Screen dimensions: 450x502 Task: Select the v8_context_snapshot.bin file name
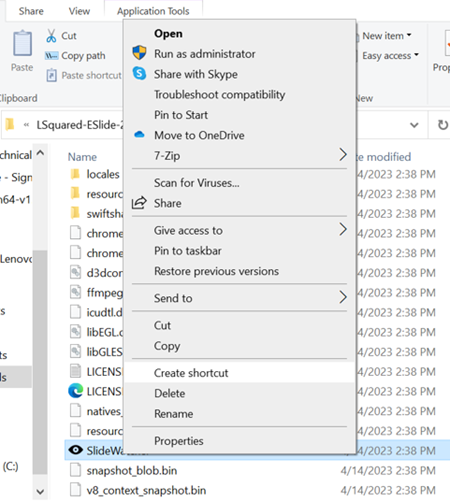pos(146,490)
